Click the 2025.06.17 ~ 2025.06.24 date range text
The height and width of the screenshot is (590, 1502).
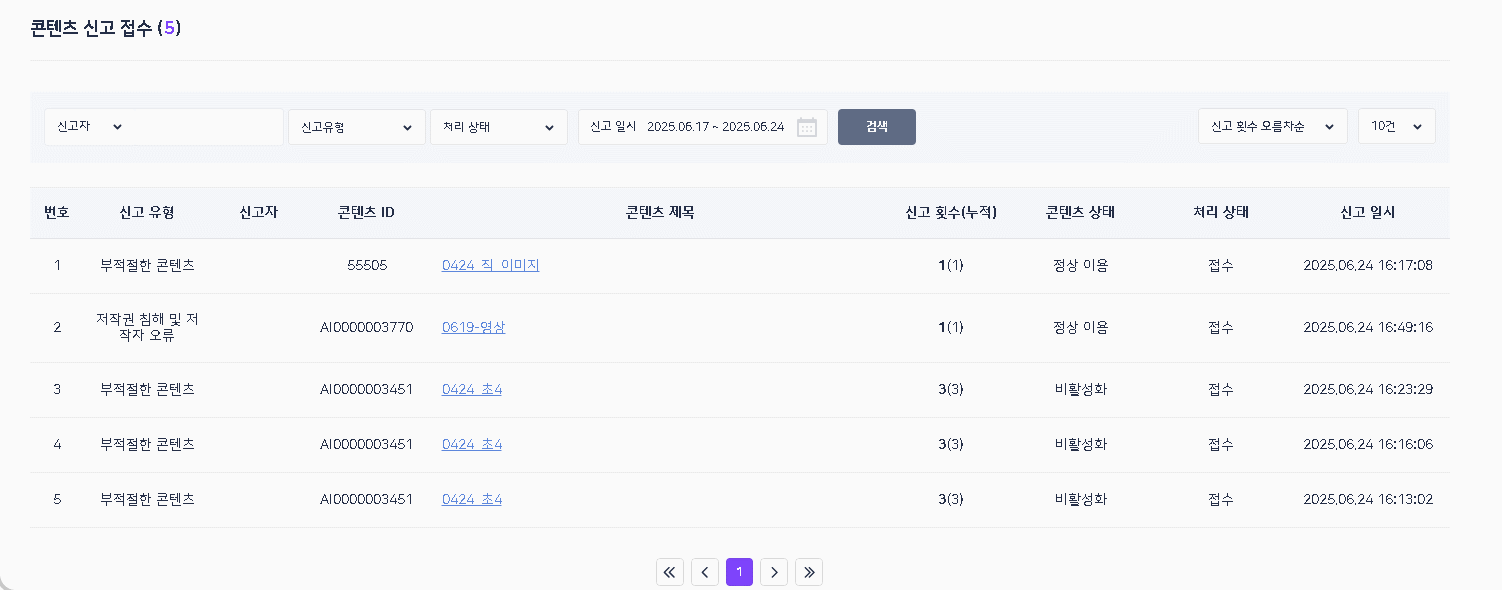point(715,127)
